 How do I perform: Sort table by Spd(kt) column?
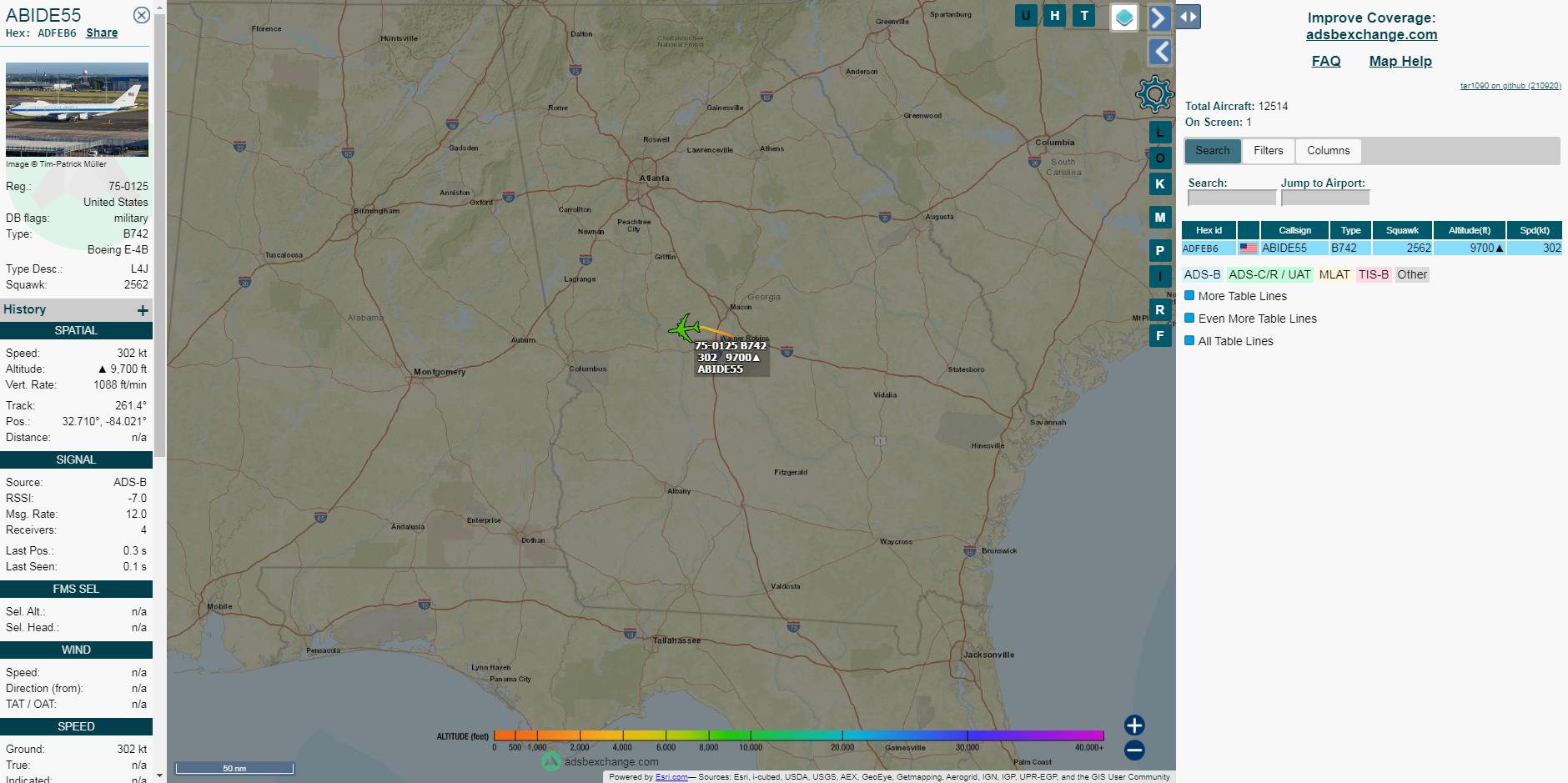1535,230
